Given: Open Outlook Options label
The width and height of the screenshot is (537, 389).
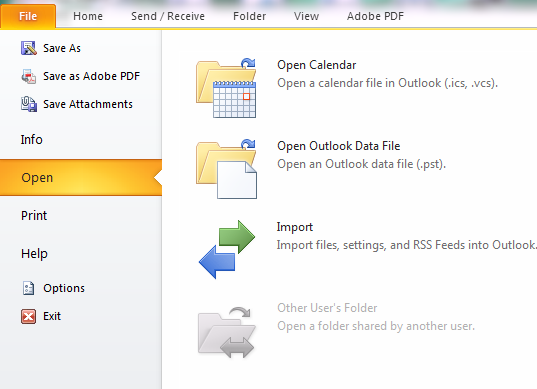Looking at the screenshot, I should click(x=64, y=288).
